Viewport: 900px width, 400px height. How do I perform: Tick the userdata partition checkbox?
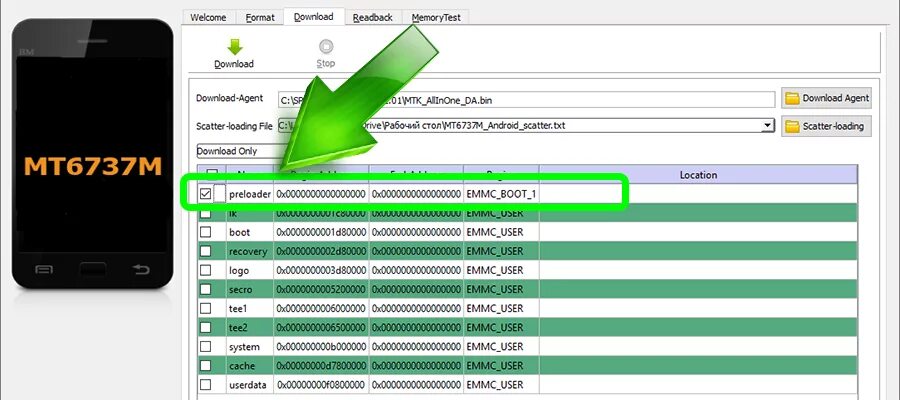click(205, 384)
